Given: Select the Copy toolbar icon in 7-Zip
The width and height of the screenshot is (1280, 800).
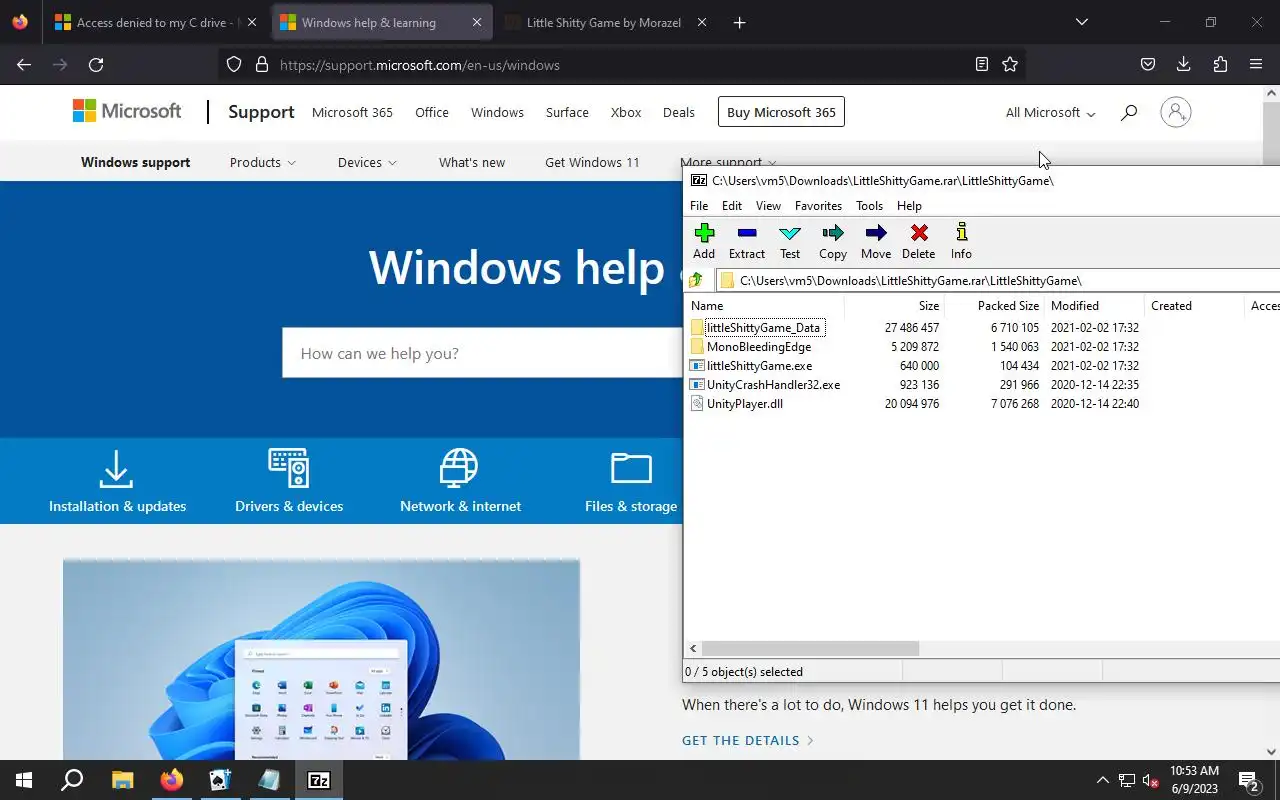Looking at the screenshot, I should 832,241.
